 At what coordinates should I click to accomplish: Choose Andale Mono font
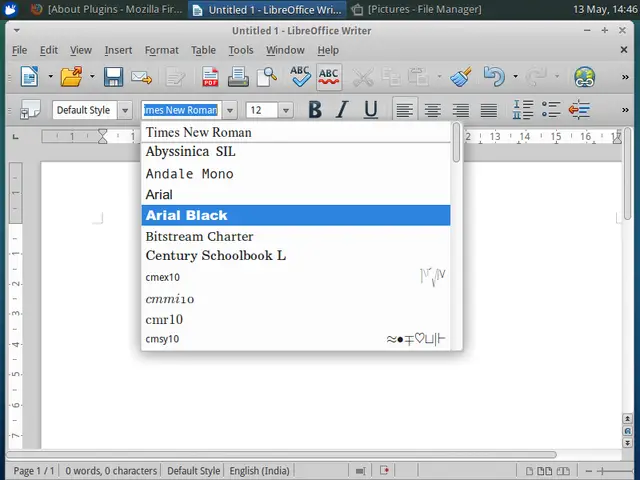[296, 173]
